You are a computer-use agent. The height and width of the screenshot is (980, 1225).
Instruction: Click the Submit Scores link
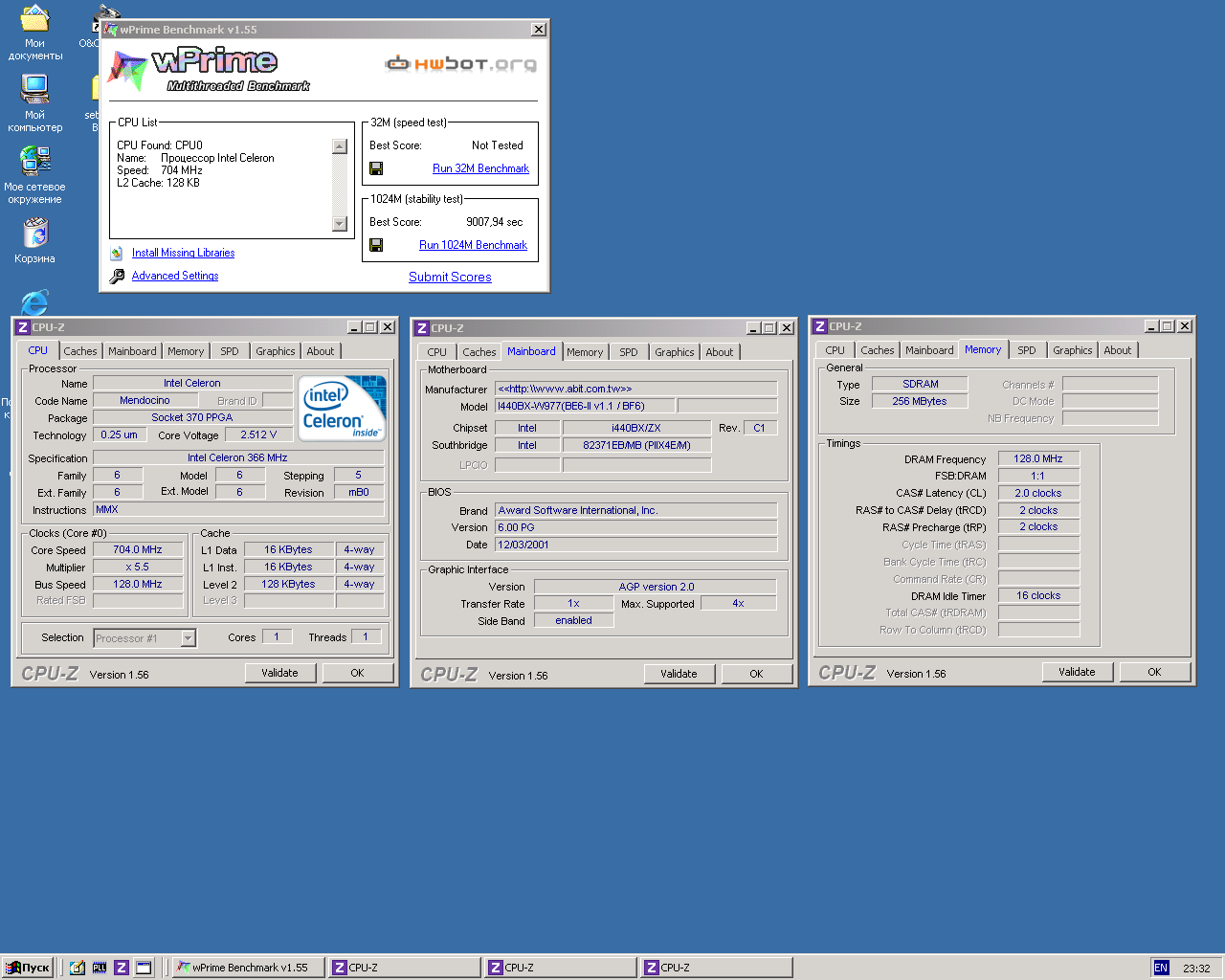(x=450, y=277)
